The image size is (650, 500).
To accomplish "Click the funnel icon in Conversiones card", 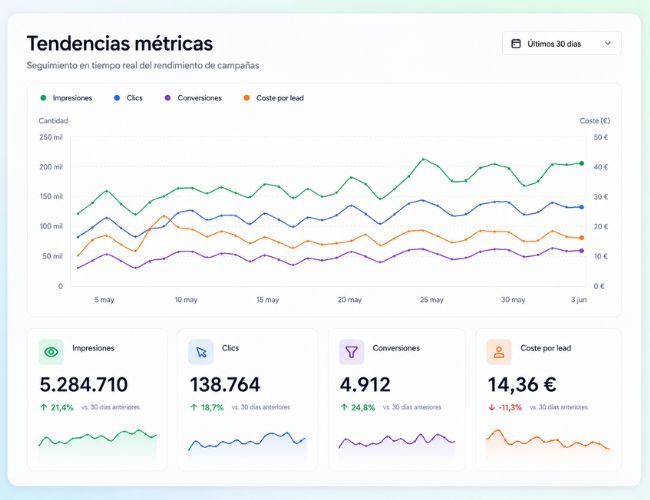I will coord(352,352).
